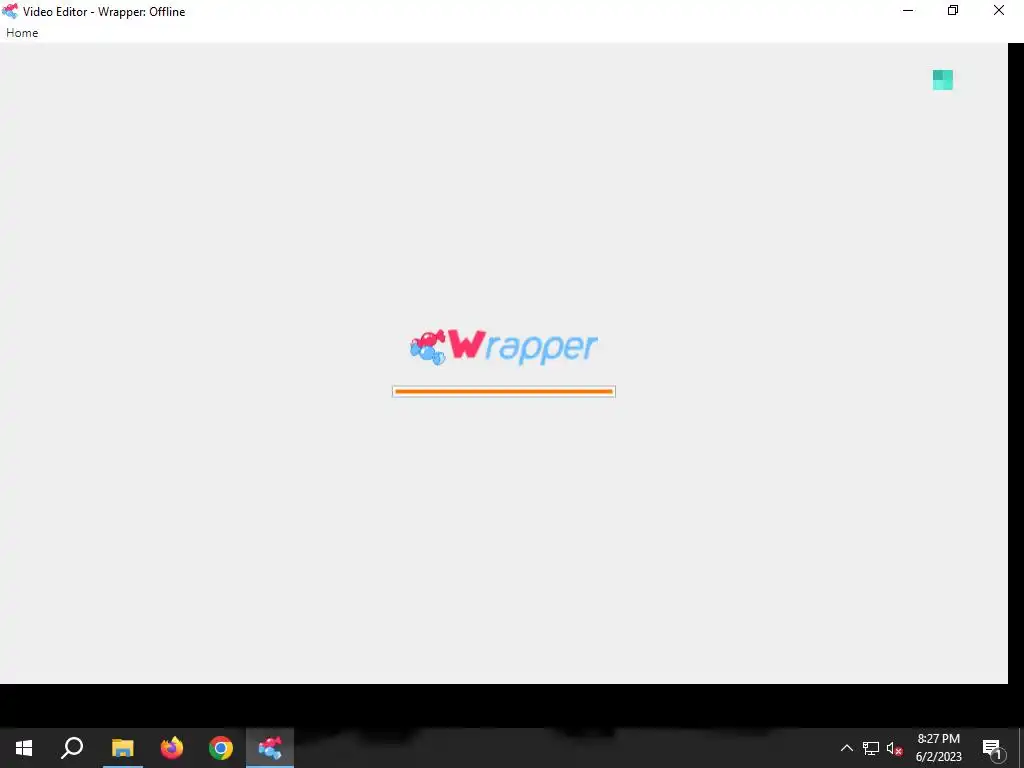Open the notification center icon
Screen dimensions: 1024x768
tap(993, 748)
